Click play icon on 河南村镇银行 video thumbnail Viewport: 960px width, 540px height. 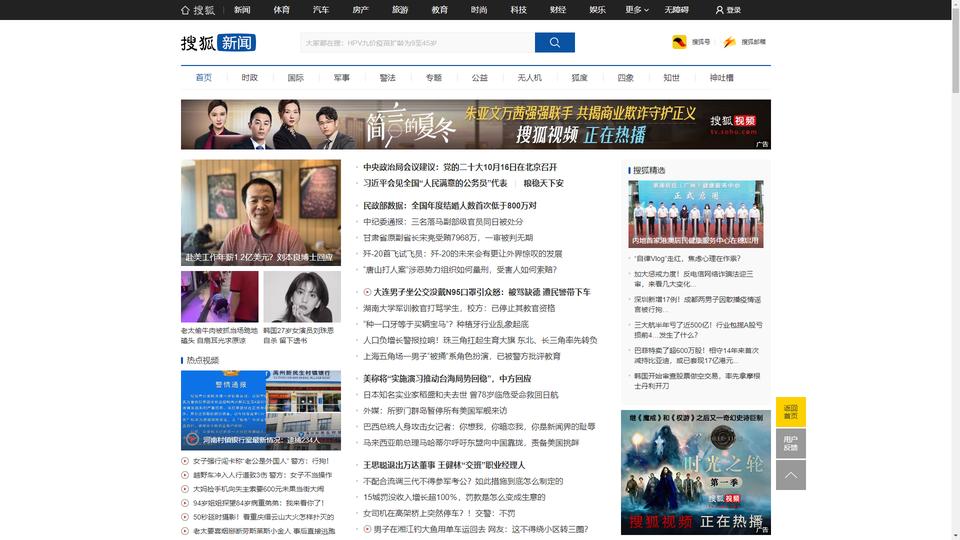(192, 439)
